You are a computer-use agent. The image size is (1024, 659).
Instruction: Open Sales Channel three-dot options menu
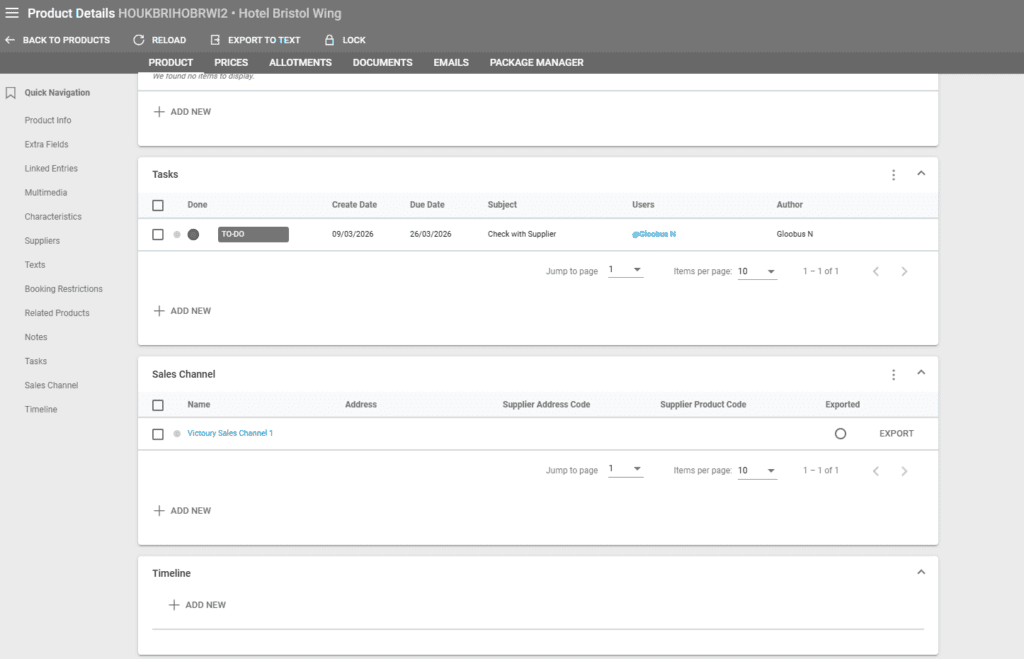tap(893, 375)
